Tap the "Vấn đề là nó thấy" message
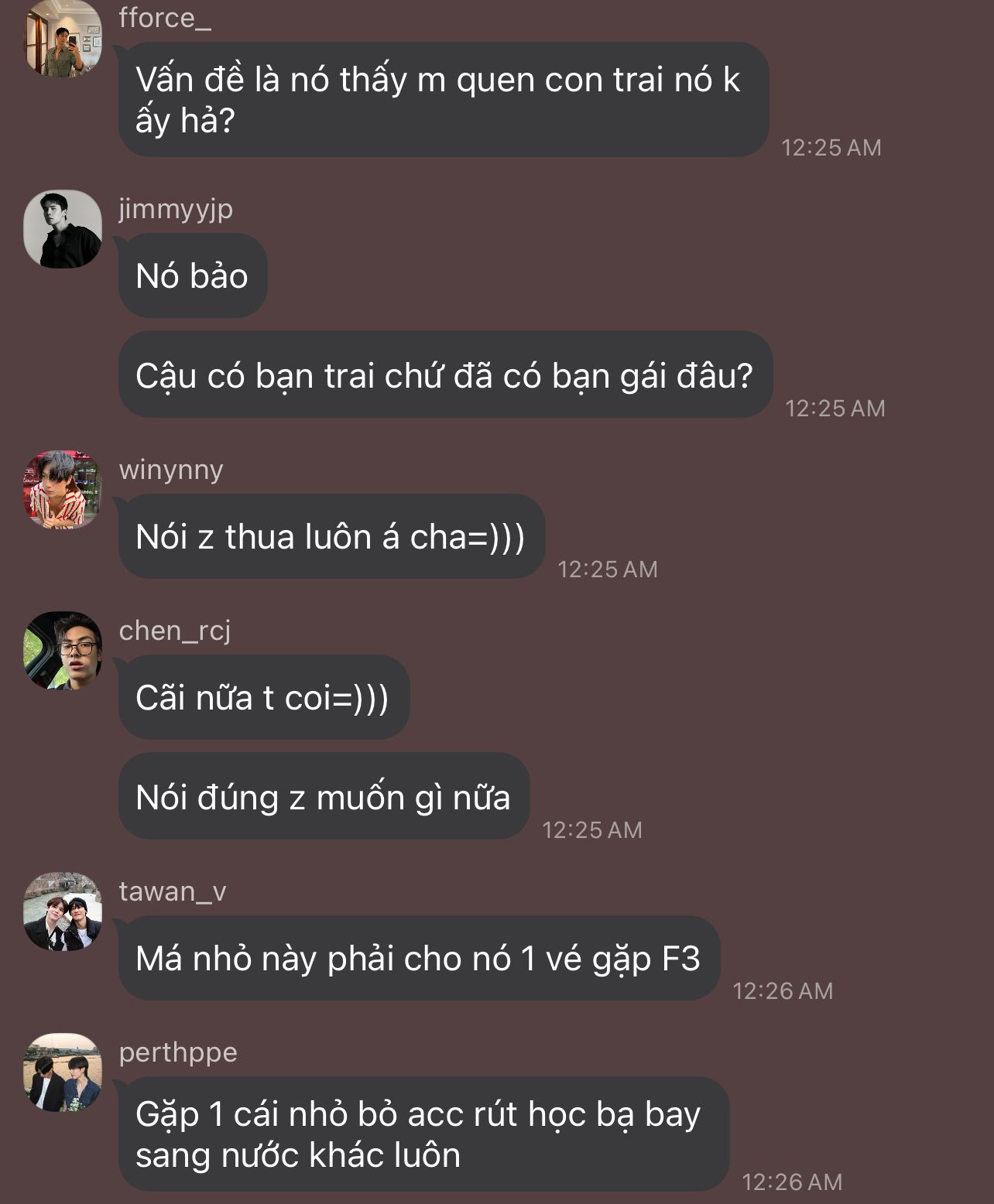 click(x=443, y=100)
